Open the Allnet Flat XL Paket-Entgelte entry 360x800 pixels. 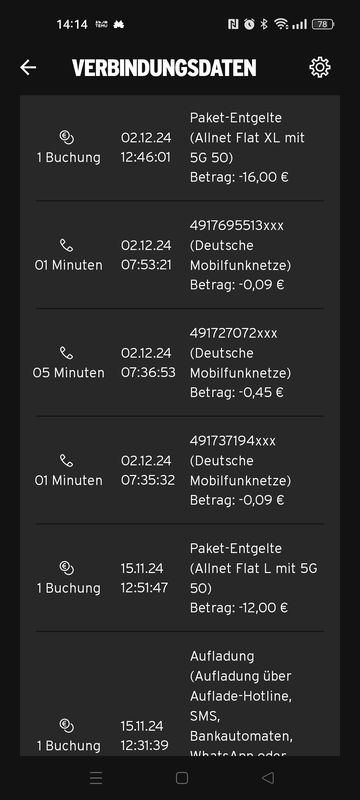(x=180, y=148)
